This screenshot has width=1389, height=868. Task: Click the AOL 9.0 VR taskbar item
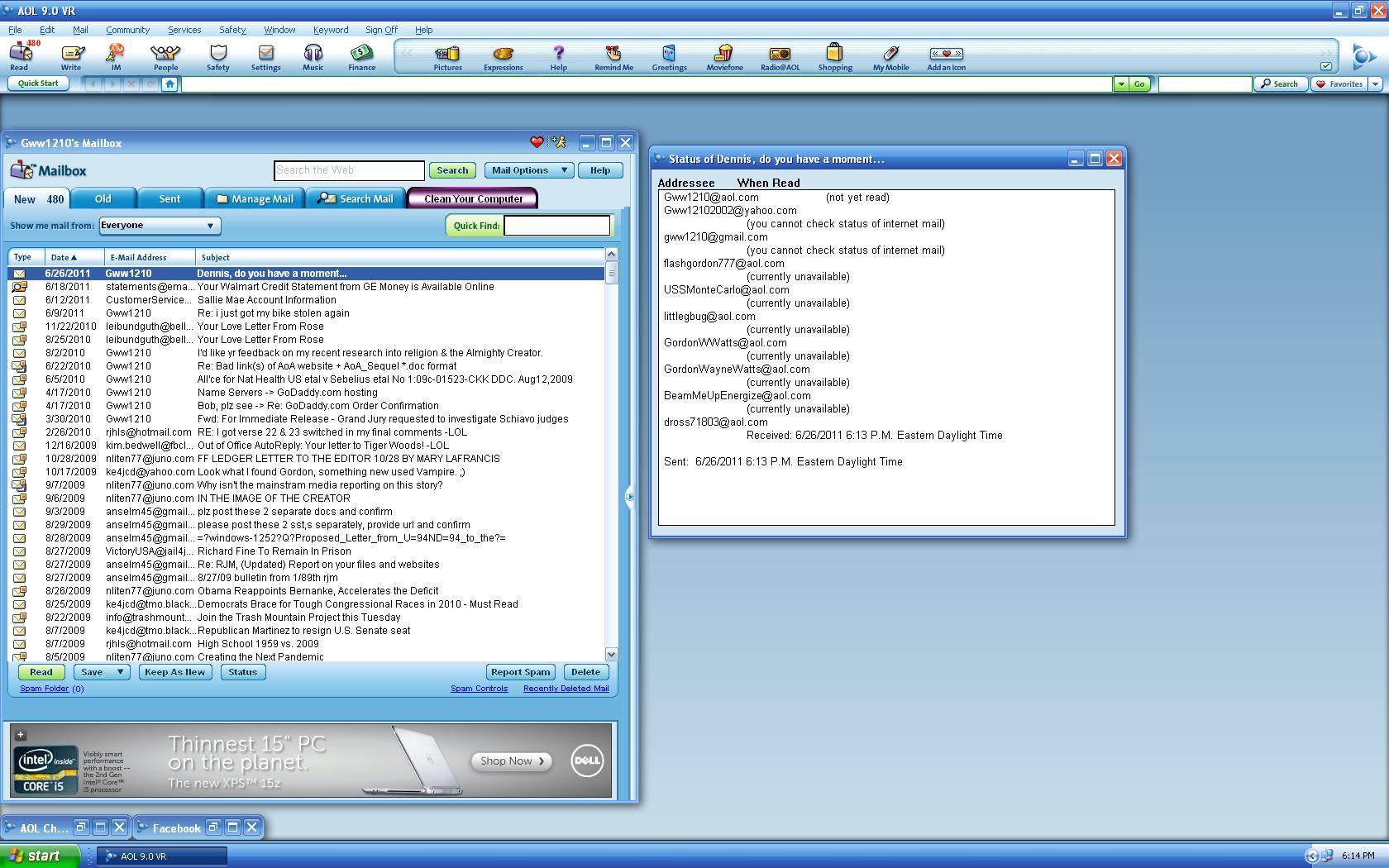(x=162, y=856)
